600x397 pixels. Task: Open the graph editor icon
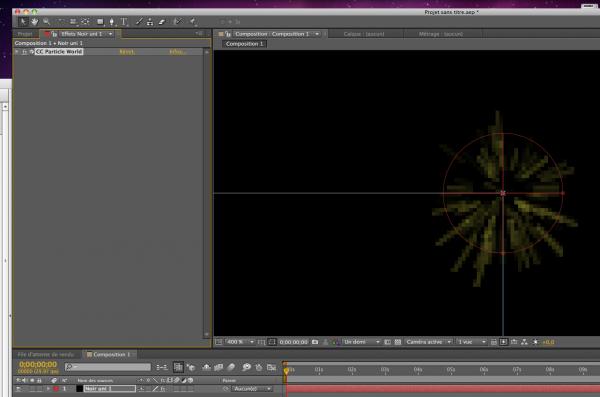271,368
